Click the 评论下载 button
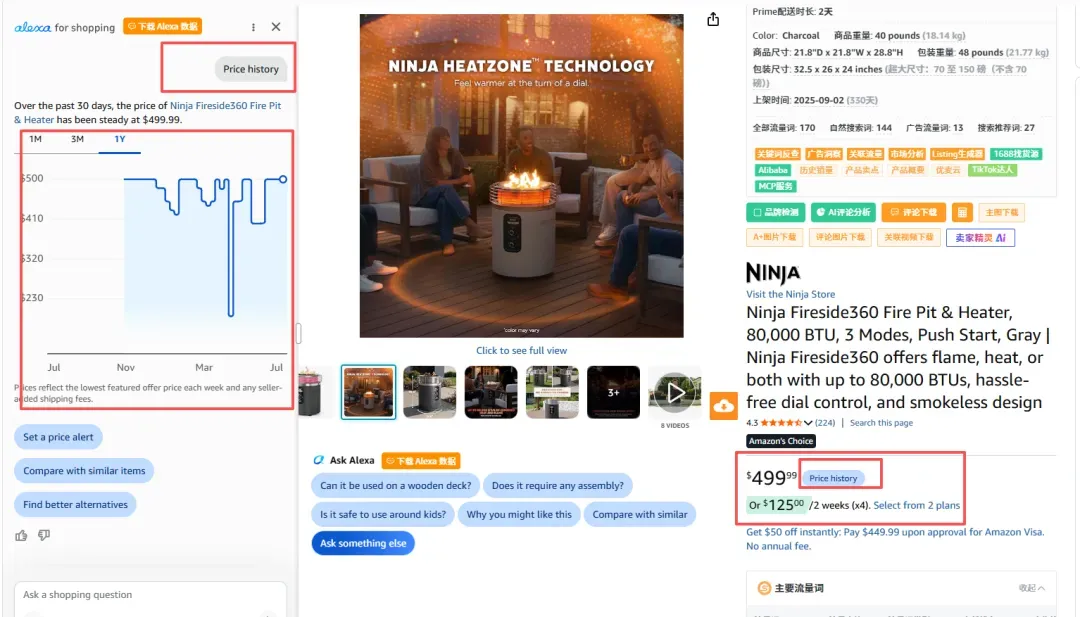Image resolution: width=1080 pixels, height=617 pixels. coord(914,212)
